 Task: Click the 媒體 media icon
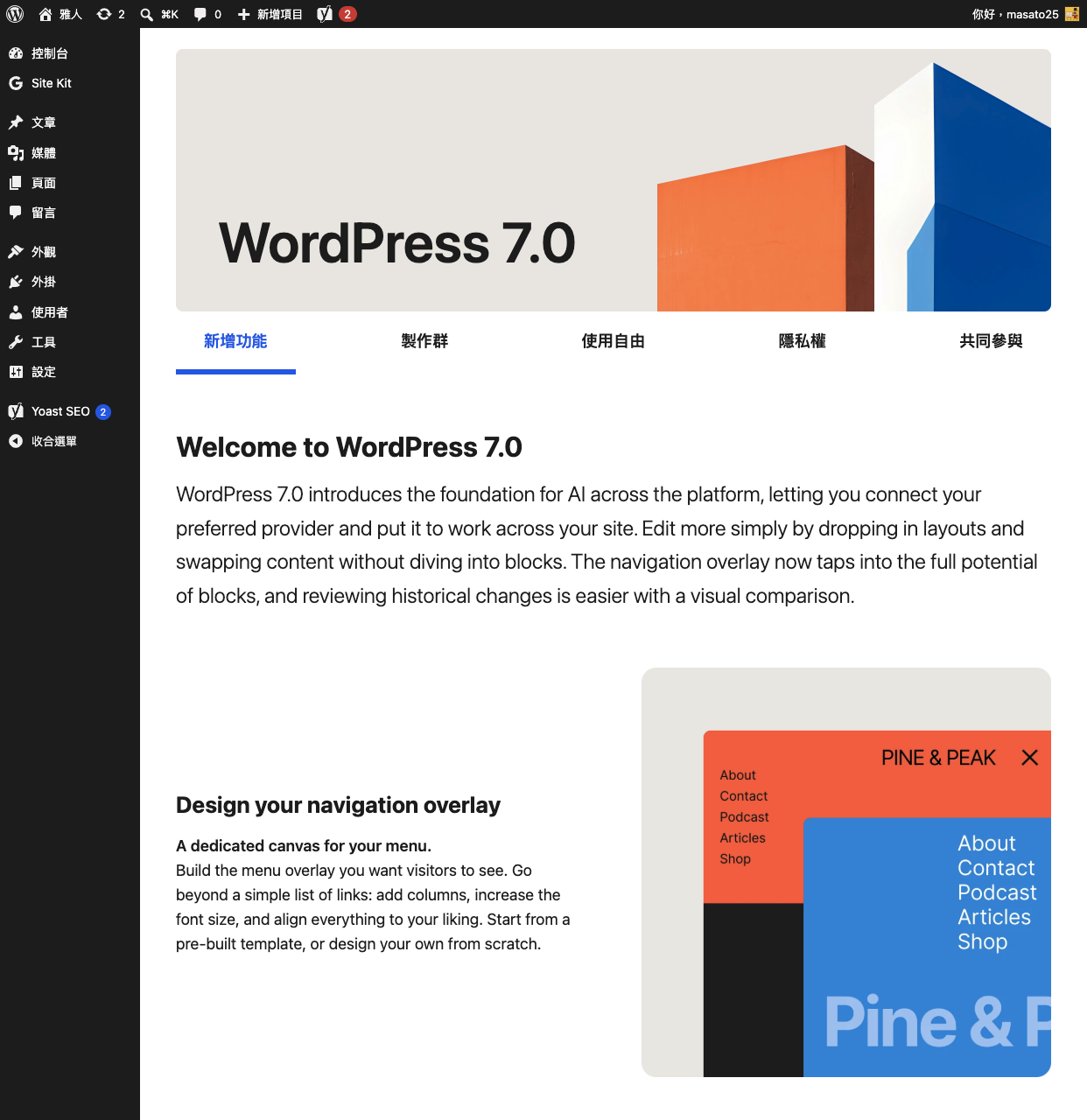pyautogui.click(x=16, y=153)
